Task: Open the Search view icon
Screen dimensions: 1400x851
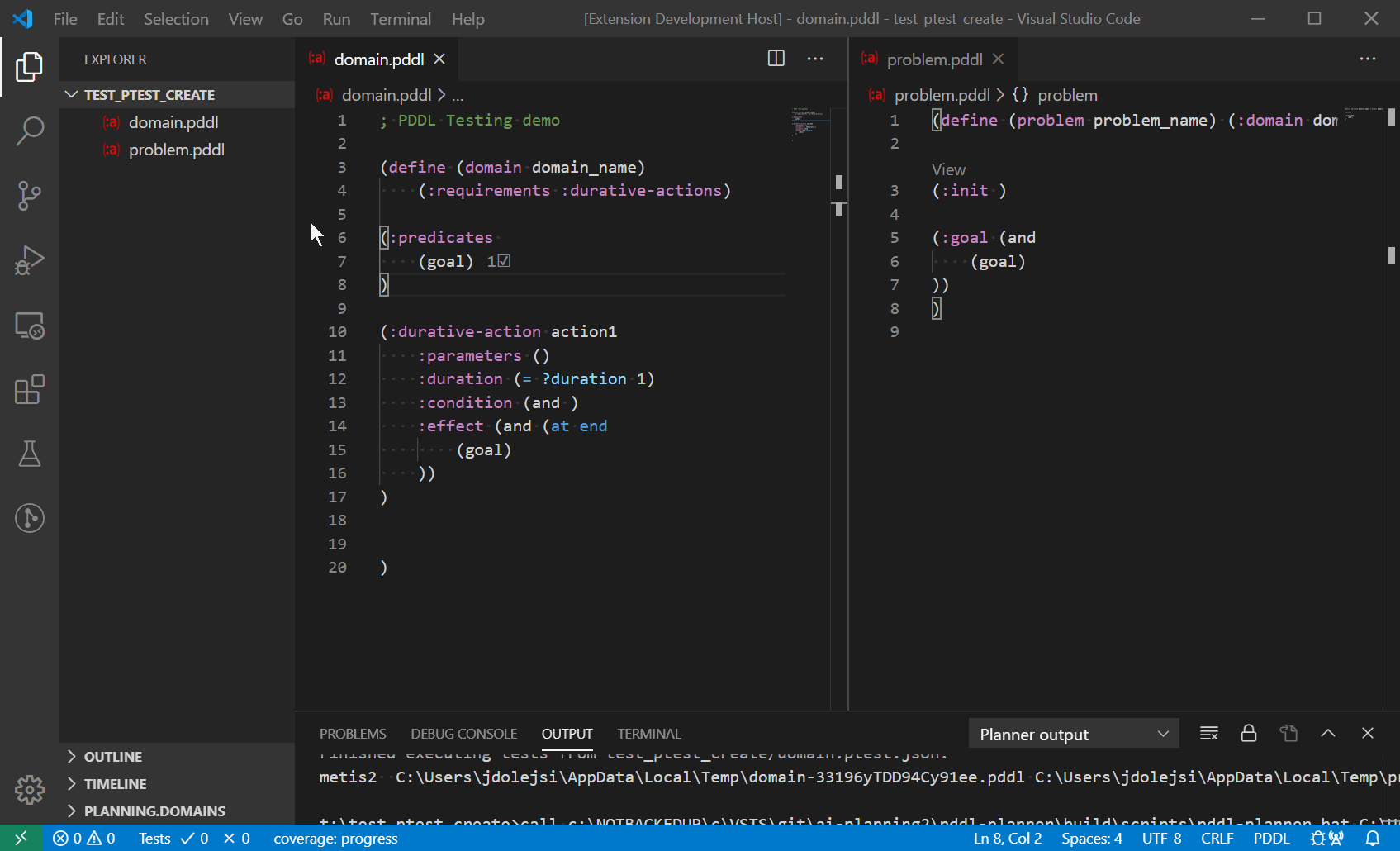Action: coord(29,131)
